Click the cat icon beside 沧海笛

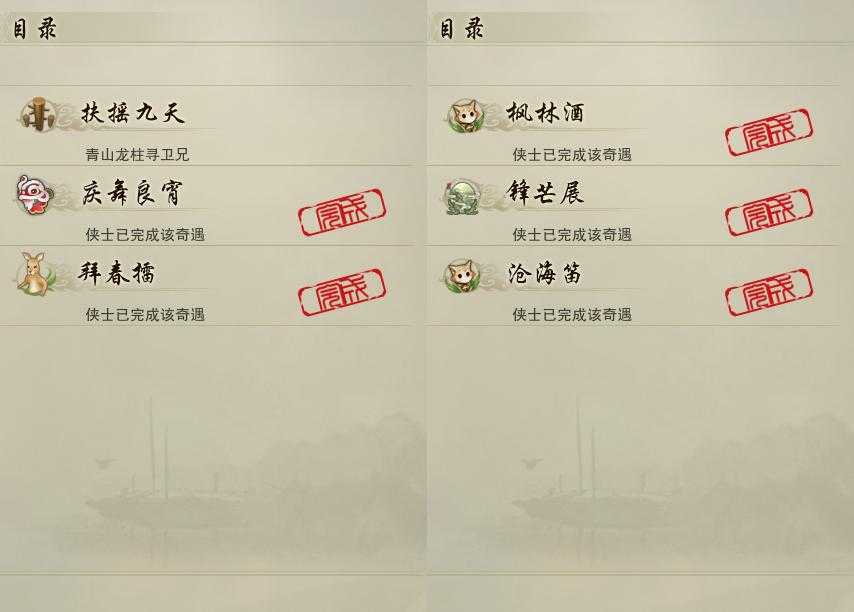coord(462,276)
